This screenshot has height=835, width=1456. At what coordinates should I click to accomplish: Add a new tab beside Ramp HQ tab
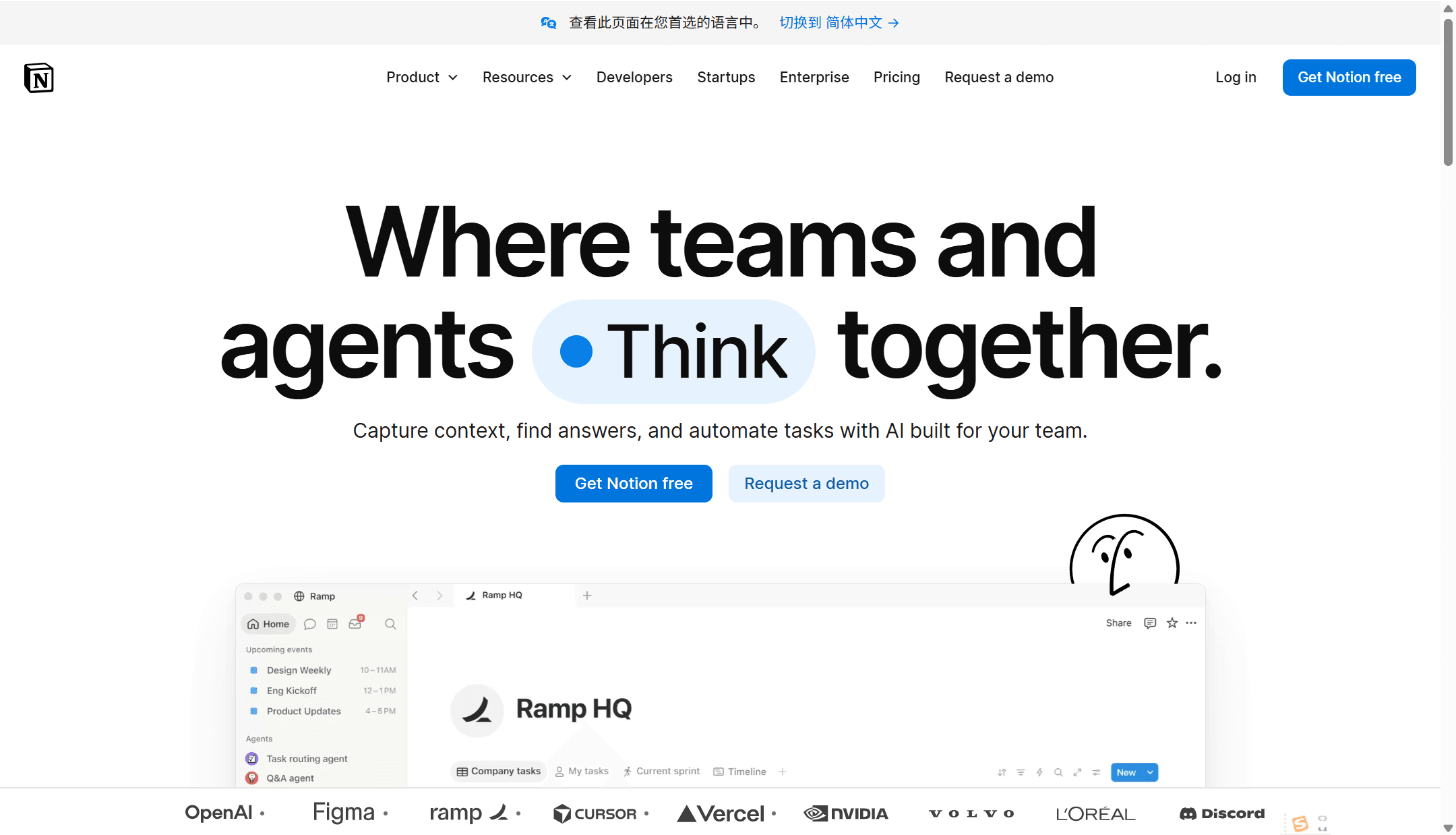point(587,596)
